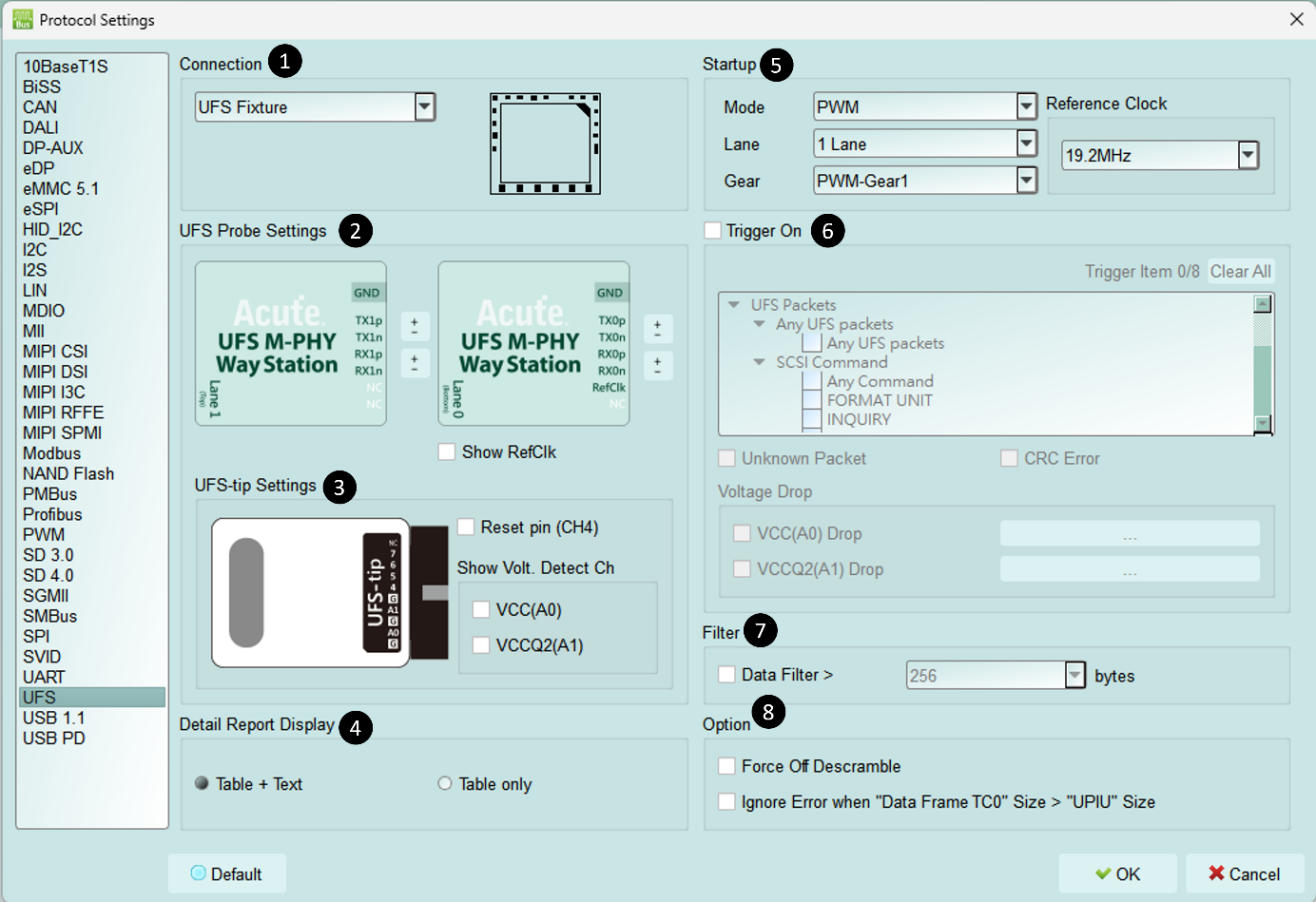
Task: Toggle Lane 1 TX polarity plus/minus button
Action: click(x=415, y=326)
